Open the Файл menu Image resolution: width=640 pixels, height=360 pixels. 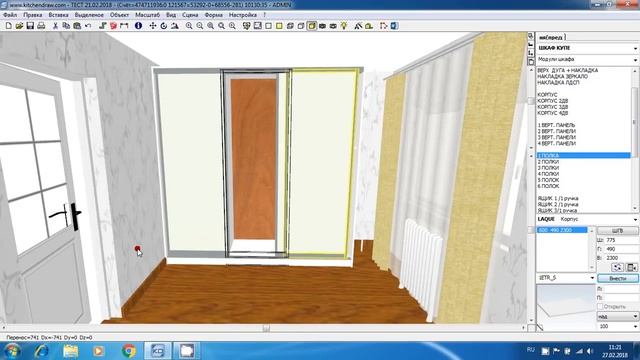point(10,15)
